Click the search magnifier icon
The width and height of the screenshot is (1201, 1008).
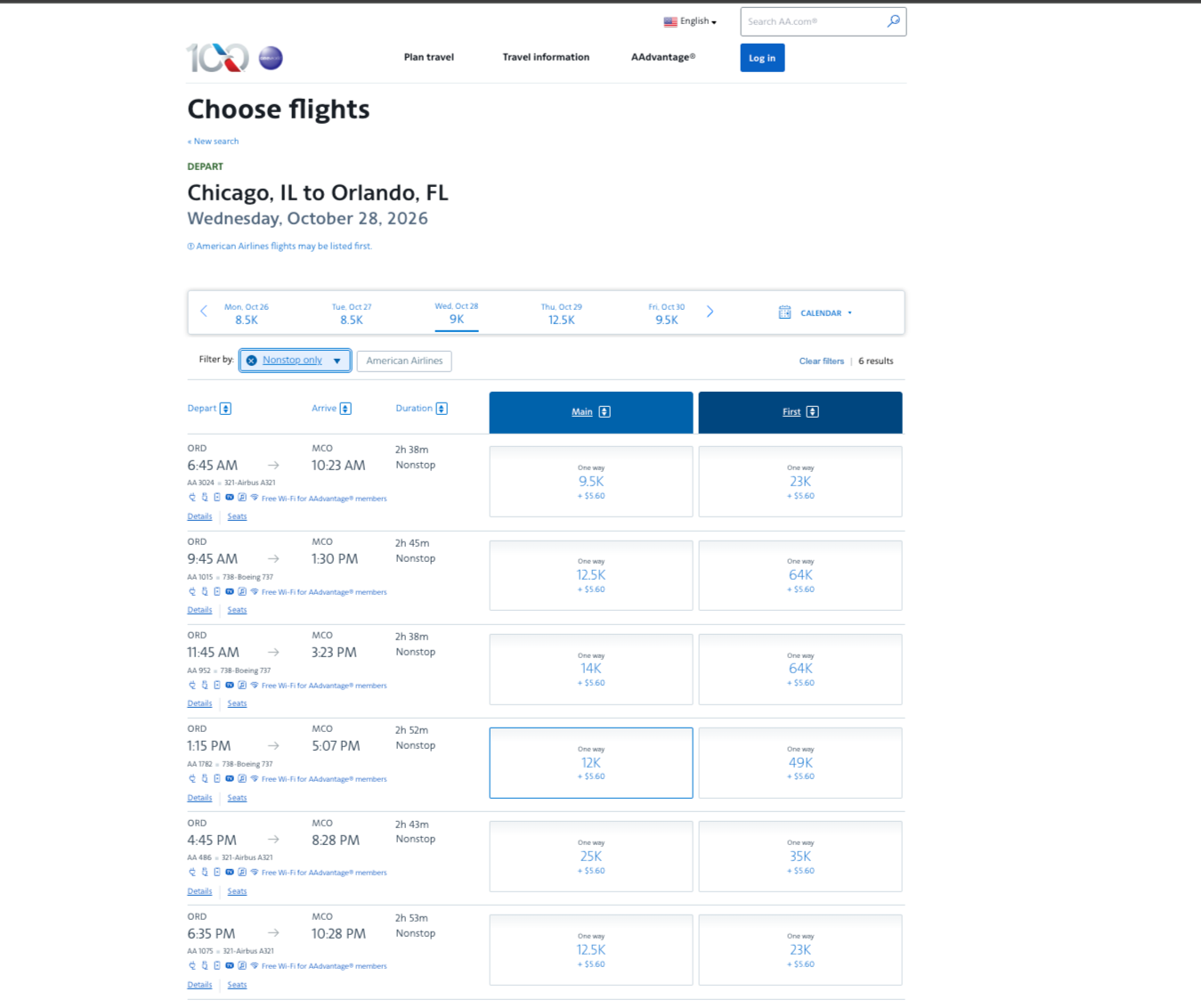tap(893, 21)
